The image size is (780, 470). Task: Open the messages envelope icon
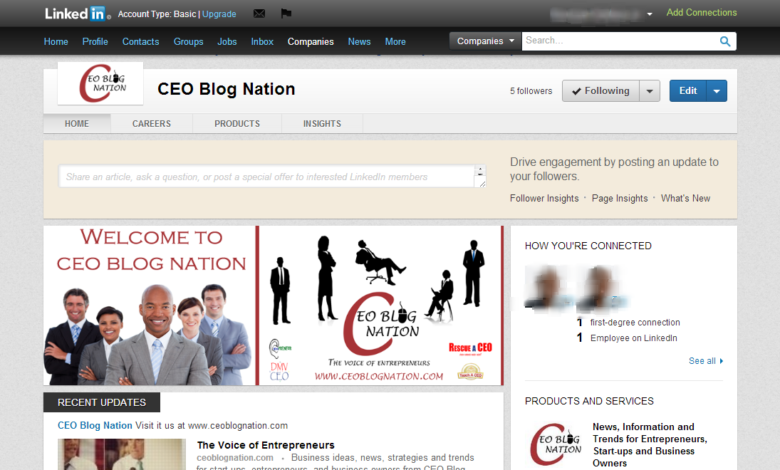pyautogui.click(x=259, y=13)
